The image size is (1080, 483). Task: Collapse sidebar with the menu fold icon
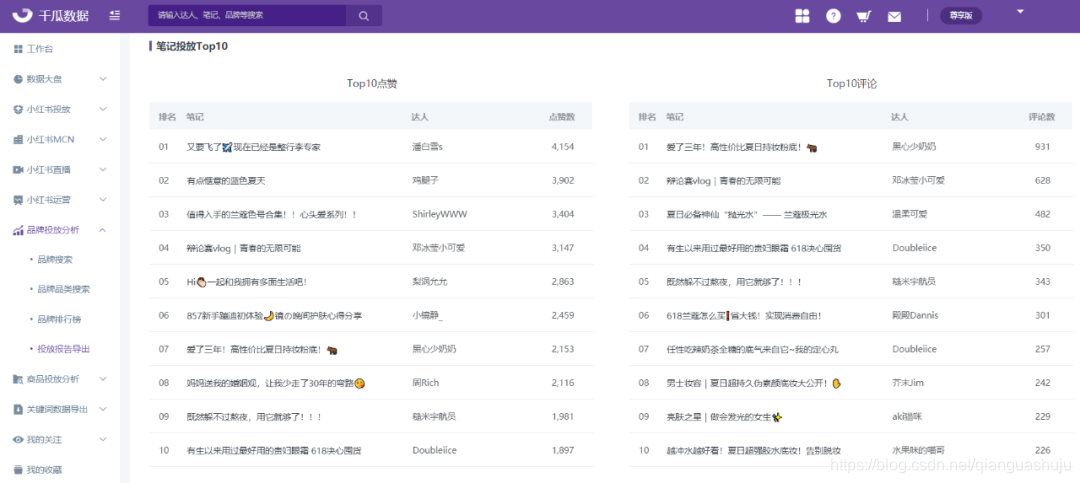click(x=115, y=15)
